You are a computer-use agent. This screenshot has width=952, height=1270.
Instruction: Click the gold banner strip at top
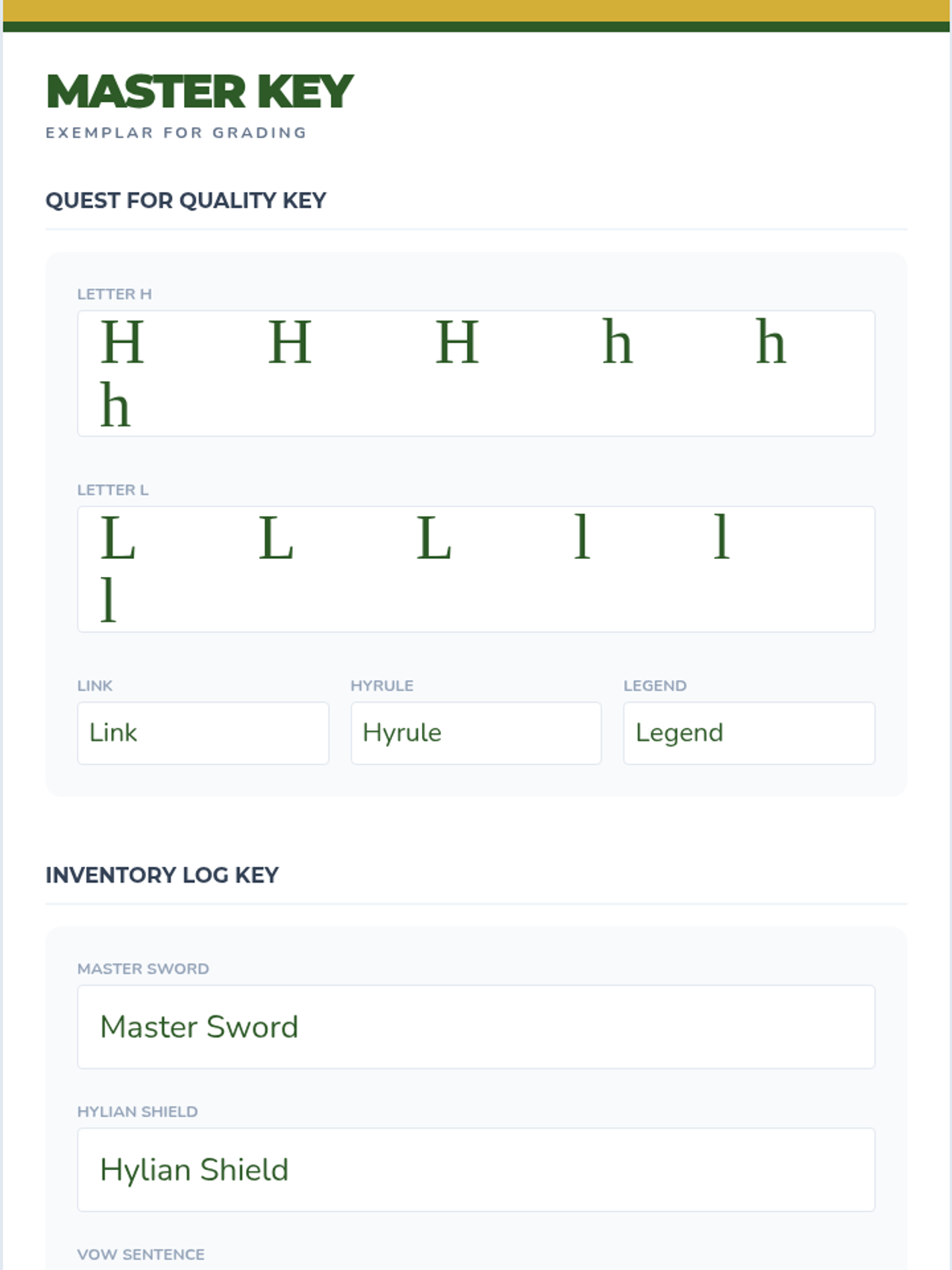point(476,10)
